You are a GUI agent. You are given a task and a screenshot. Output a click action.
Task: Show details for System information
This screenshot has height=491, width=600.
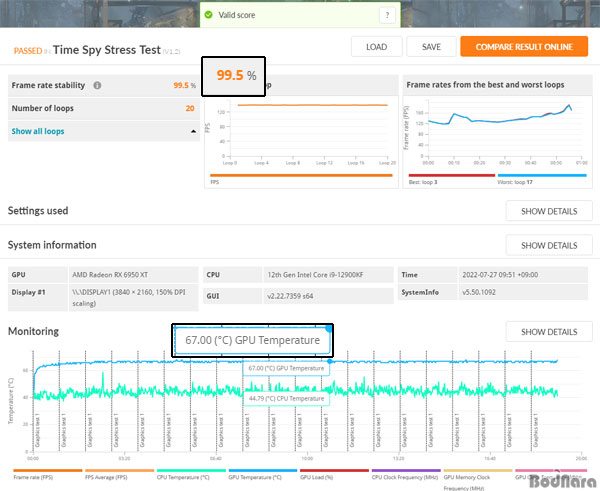[x=548, y=245]
